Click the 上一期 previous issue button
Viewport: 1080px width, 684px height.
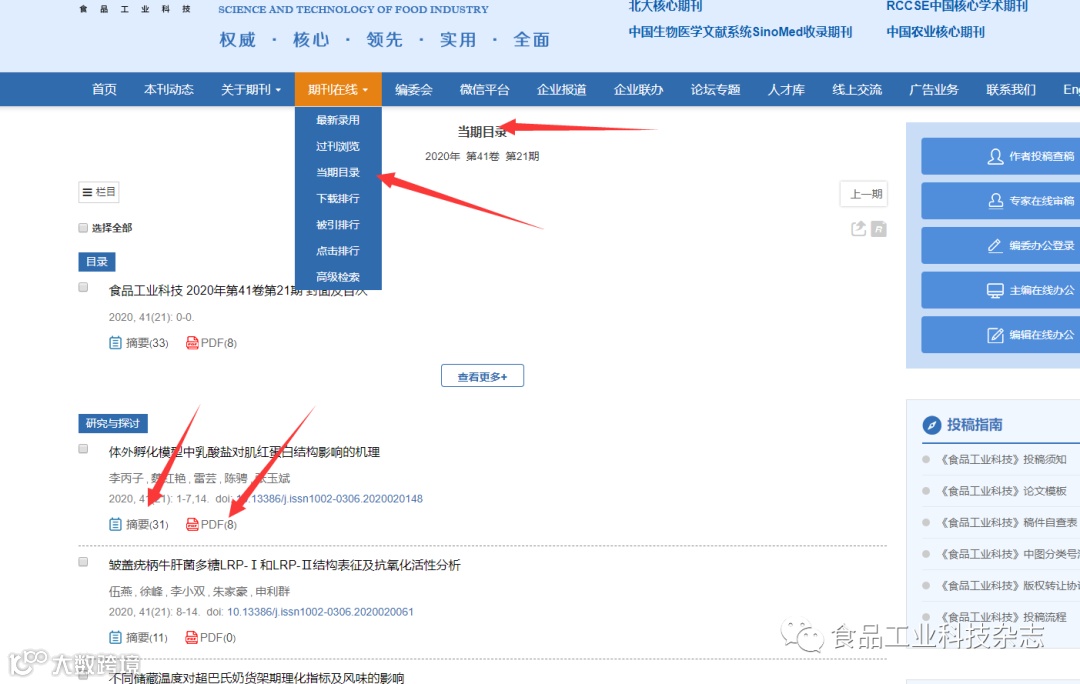click(x=864, y=194)
